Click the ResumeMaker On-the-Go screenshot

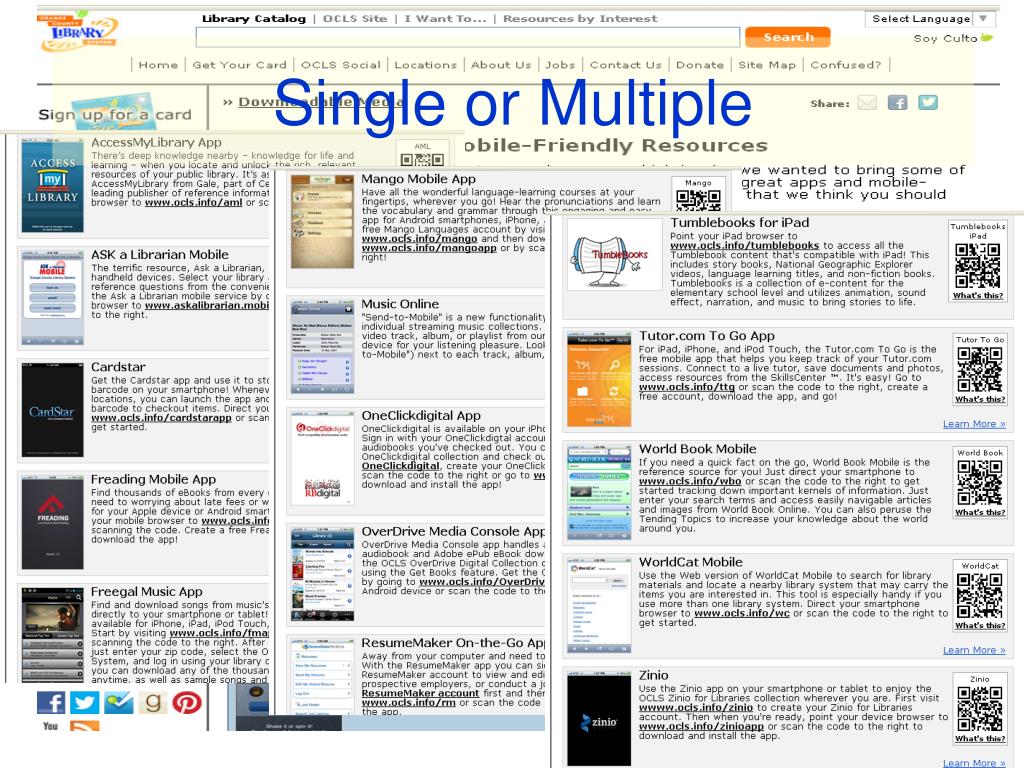(x=323, y=677)
